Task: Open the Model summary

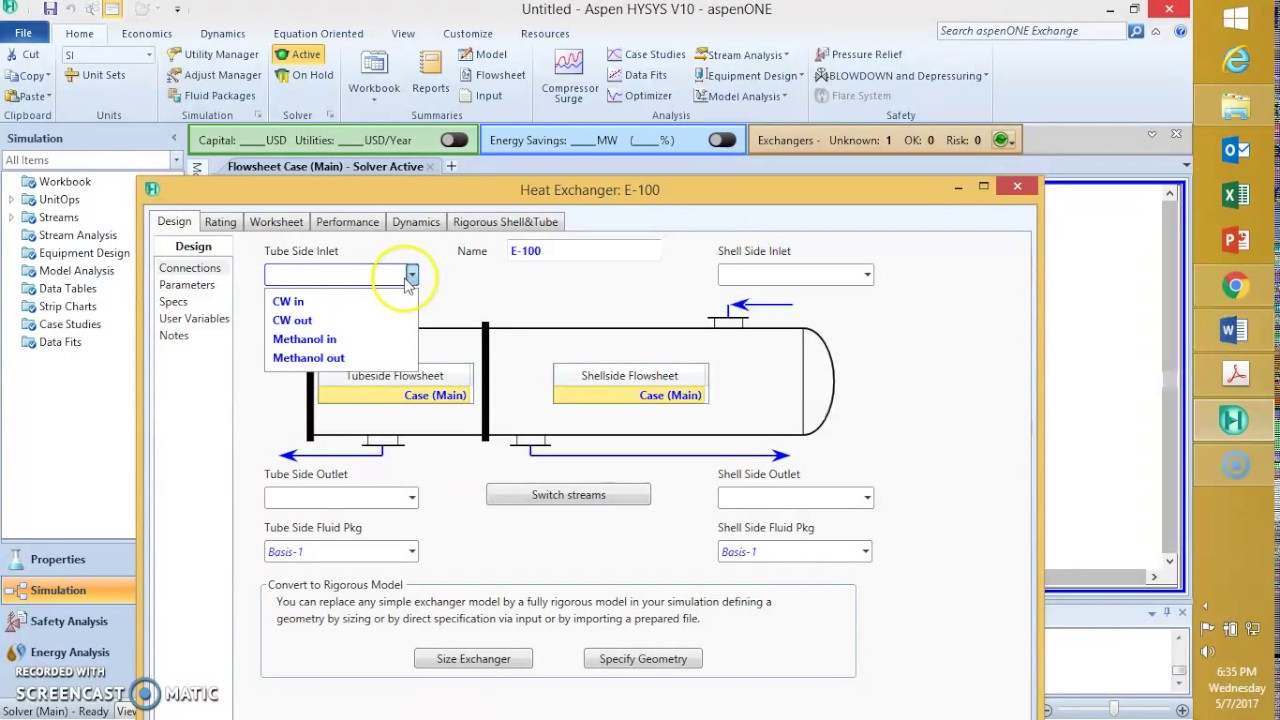Action: [483, 54]
